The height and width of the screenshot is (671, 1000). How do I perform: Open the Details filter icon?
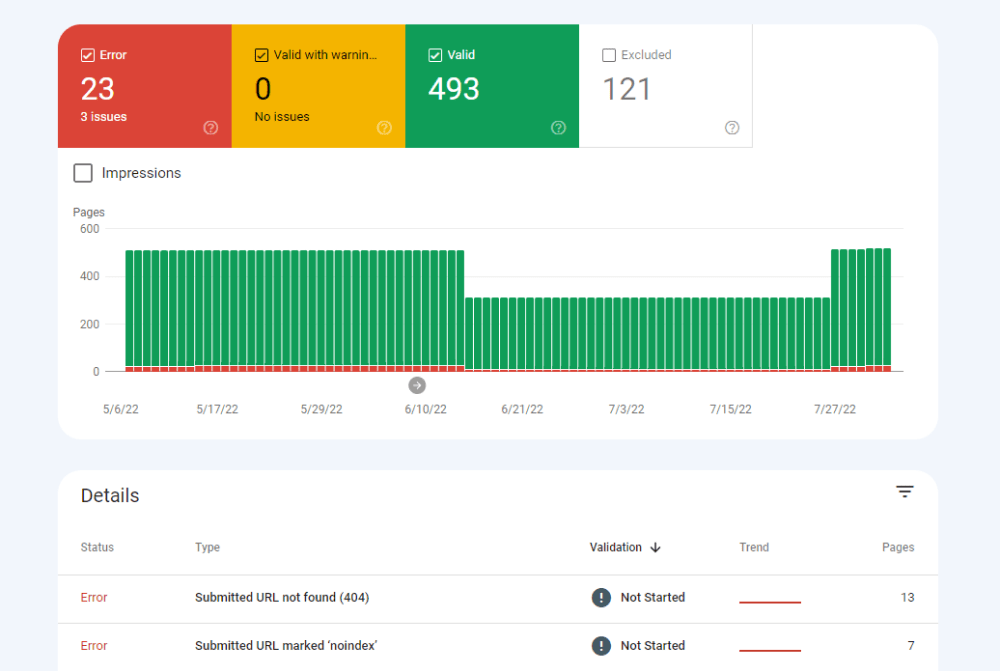[905, 492]
